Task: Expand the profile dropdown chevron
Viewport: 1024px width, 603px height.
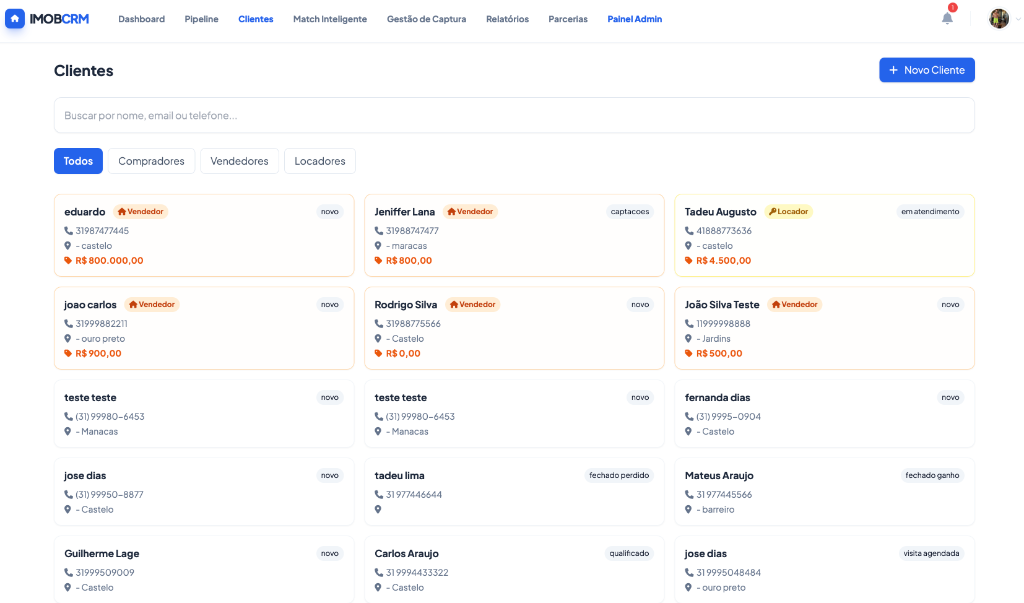Action: point(1016,18)
